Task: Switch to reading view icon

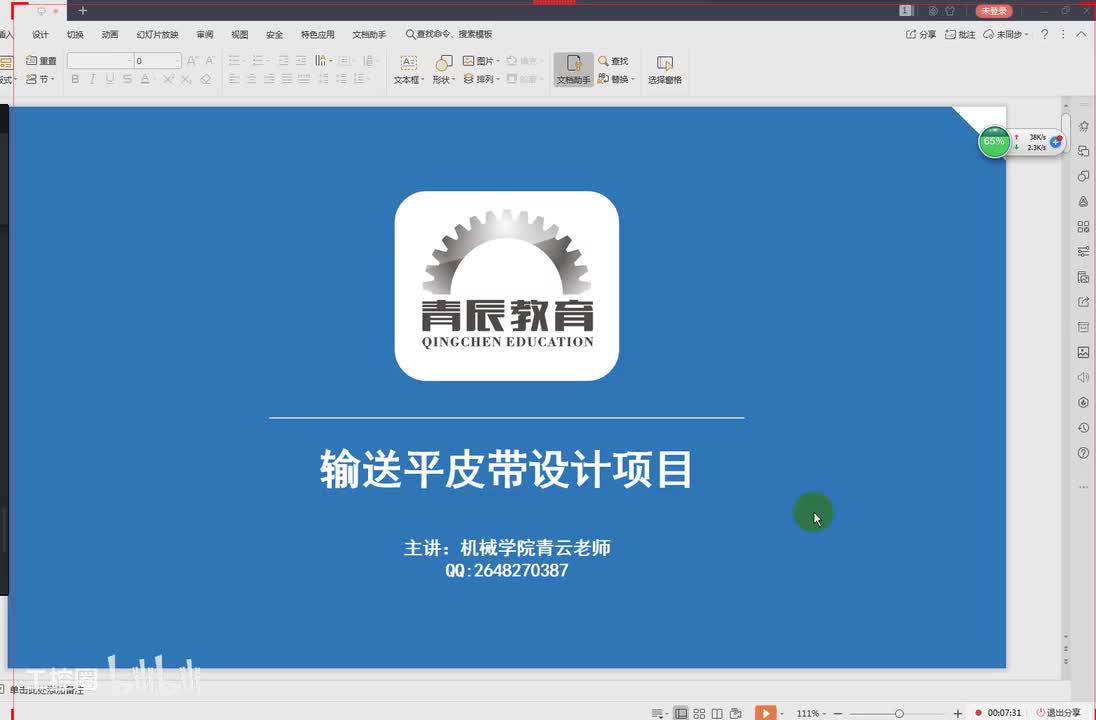Action: 717,713
